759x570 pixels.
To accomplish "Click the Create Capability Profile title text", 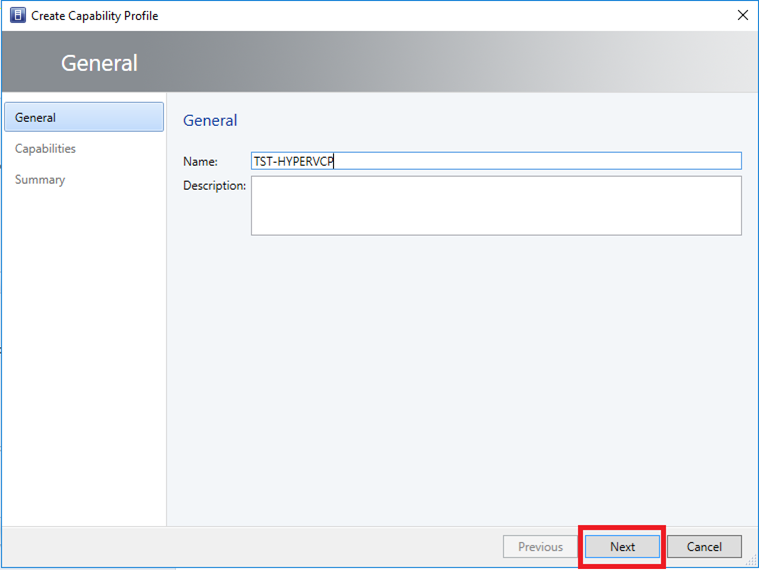I will (95, 16).
